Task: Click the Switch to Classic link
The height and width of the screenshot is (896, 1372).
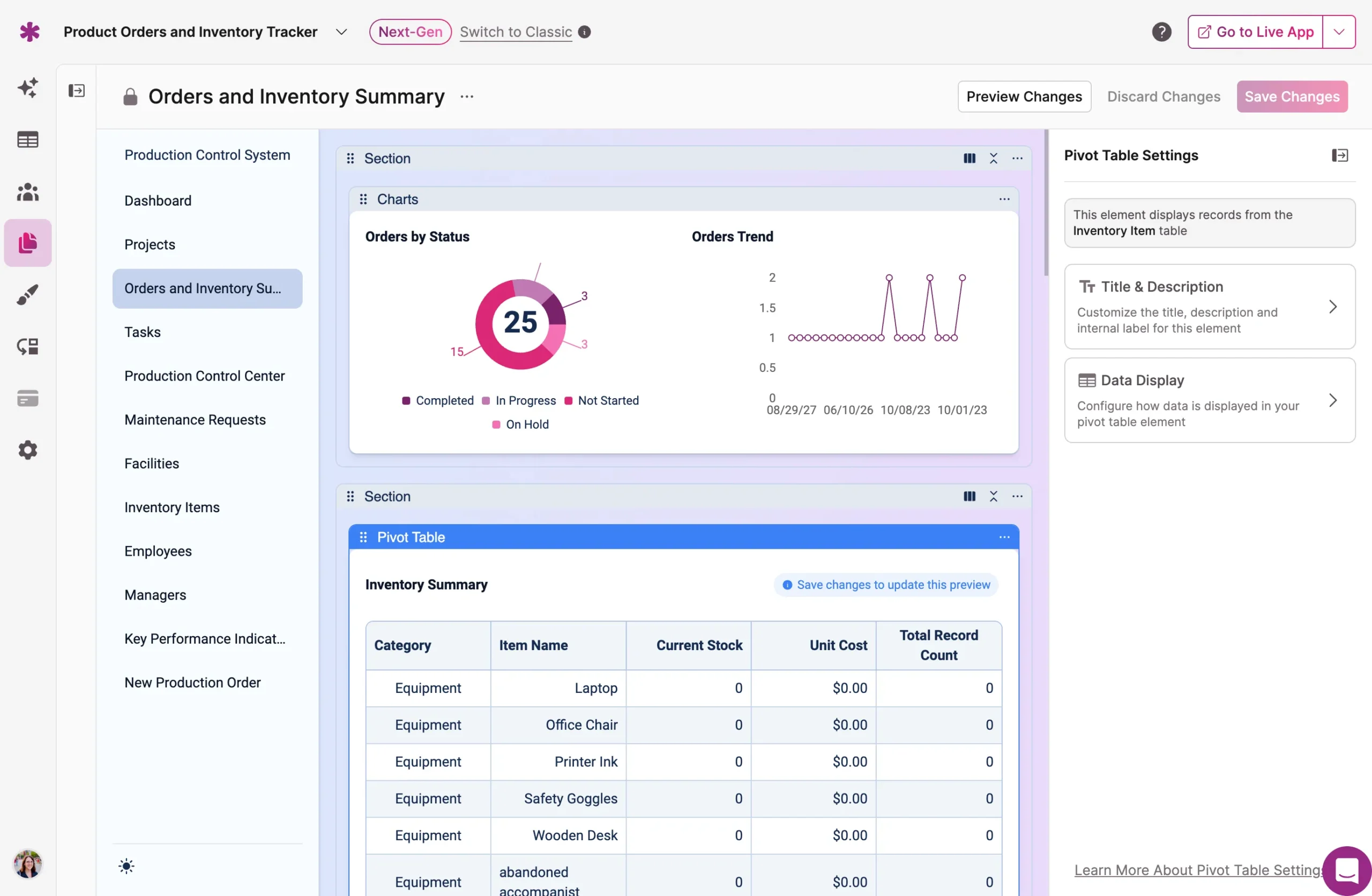Action: coord(516,32)
